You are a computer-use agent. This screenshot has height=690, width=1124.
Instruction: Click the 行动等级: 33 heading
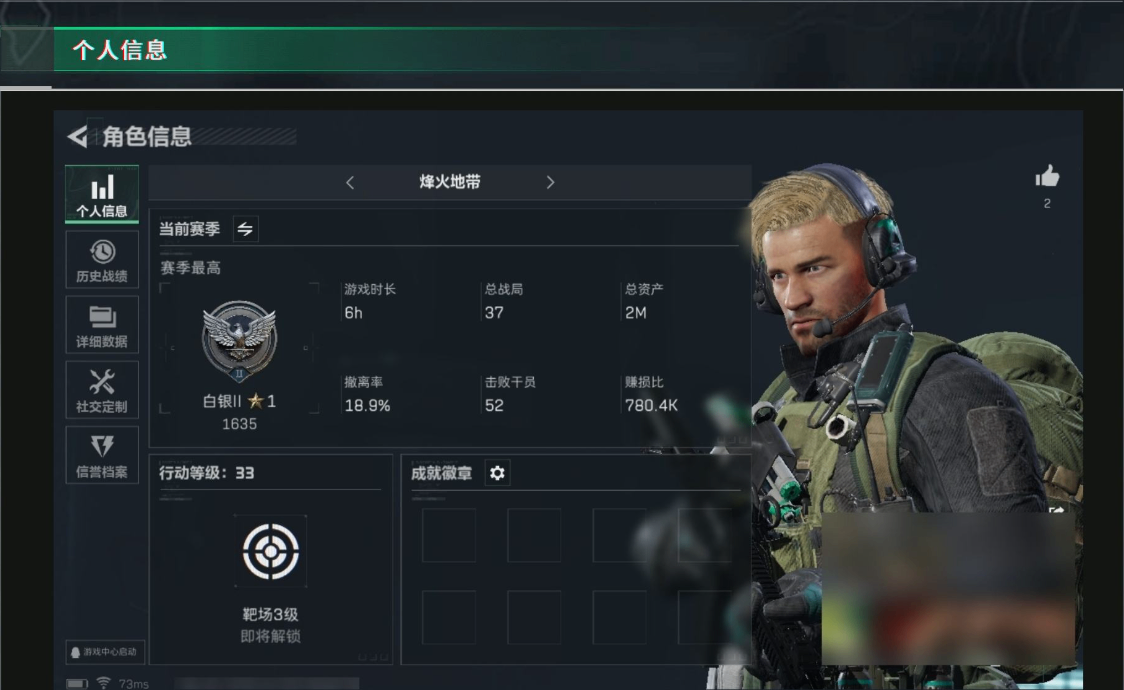pyautogui.click(x=206, y=473)
